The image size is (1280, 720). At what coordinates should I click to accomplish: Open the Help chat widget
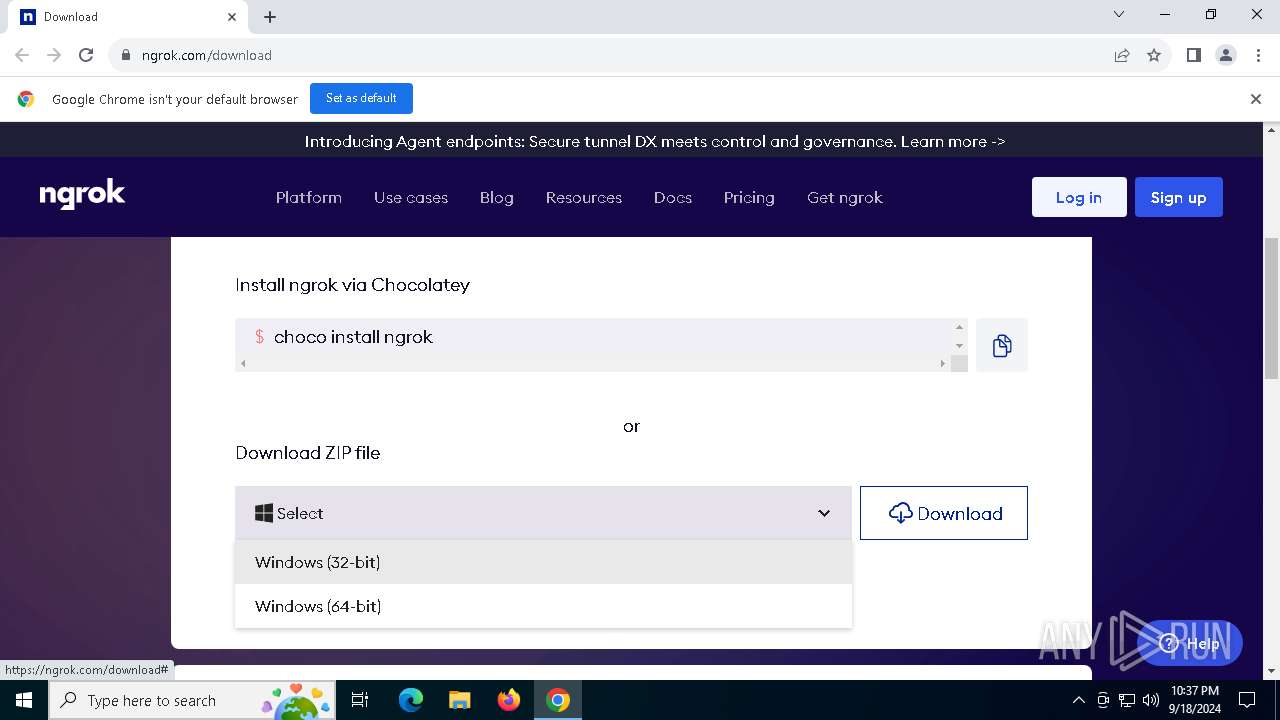(x=1190, y=643)
